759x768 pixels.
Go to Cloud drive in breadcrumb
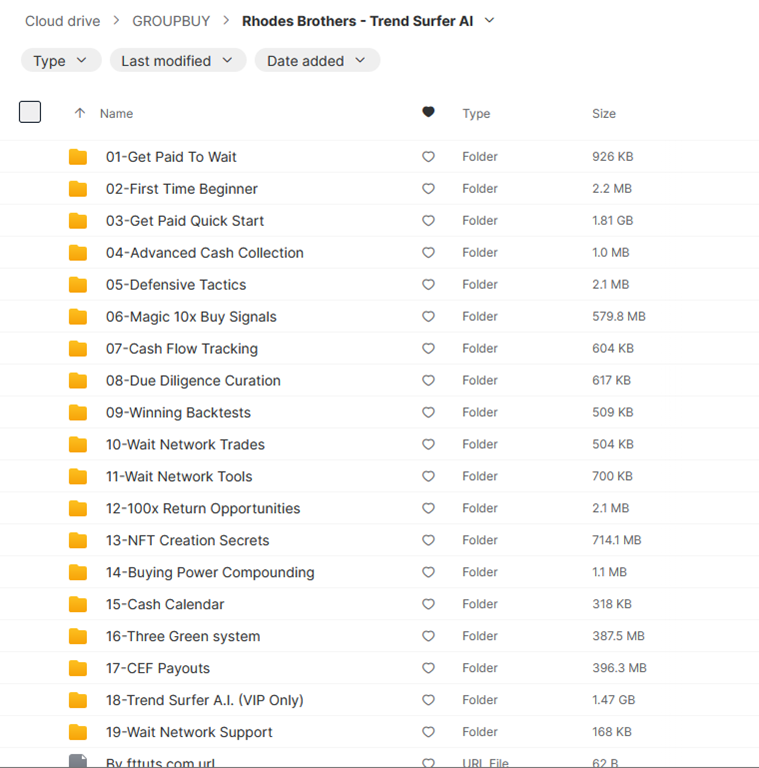[62, 21]
